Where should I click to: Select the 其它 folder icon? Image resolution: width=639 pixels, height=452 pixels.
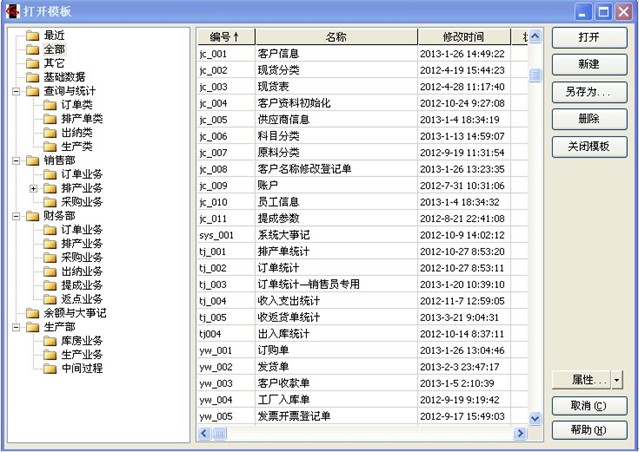point(33,63)
